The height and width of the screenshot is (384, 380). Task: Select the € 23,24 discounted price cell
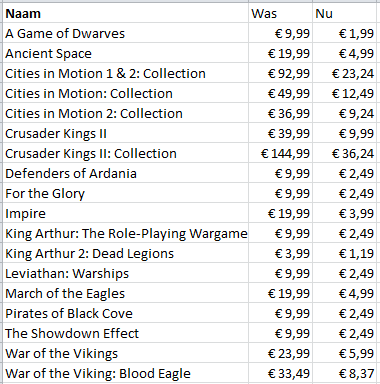(344, 73)
